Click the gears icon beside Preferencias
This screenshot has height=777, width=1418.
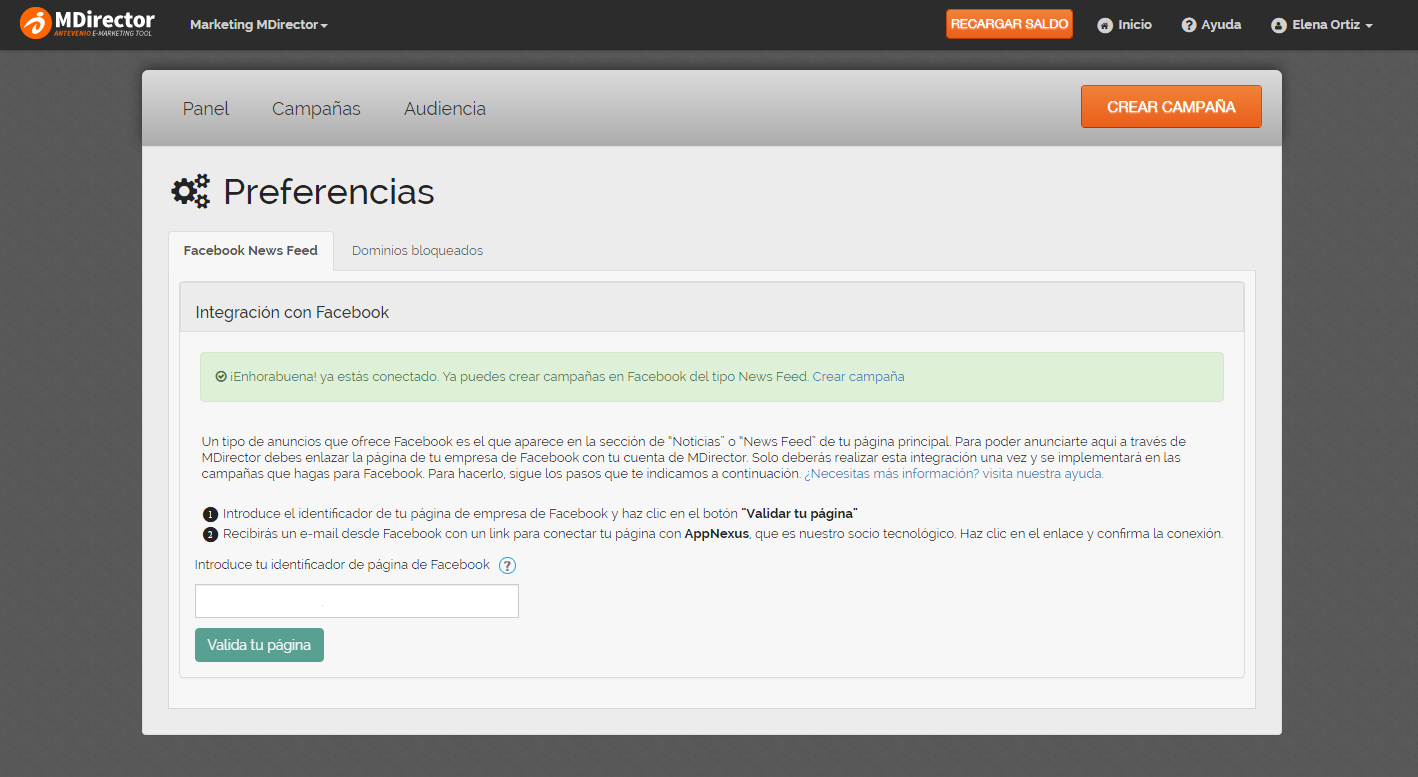pyautogui.click(x=191, y=191)
